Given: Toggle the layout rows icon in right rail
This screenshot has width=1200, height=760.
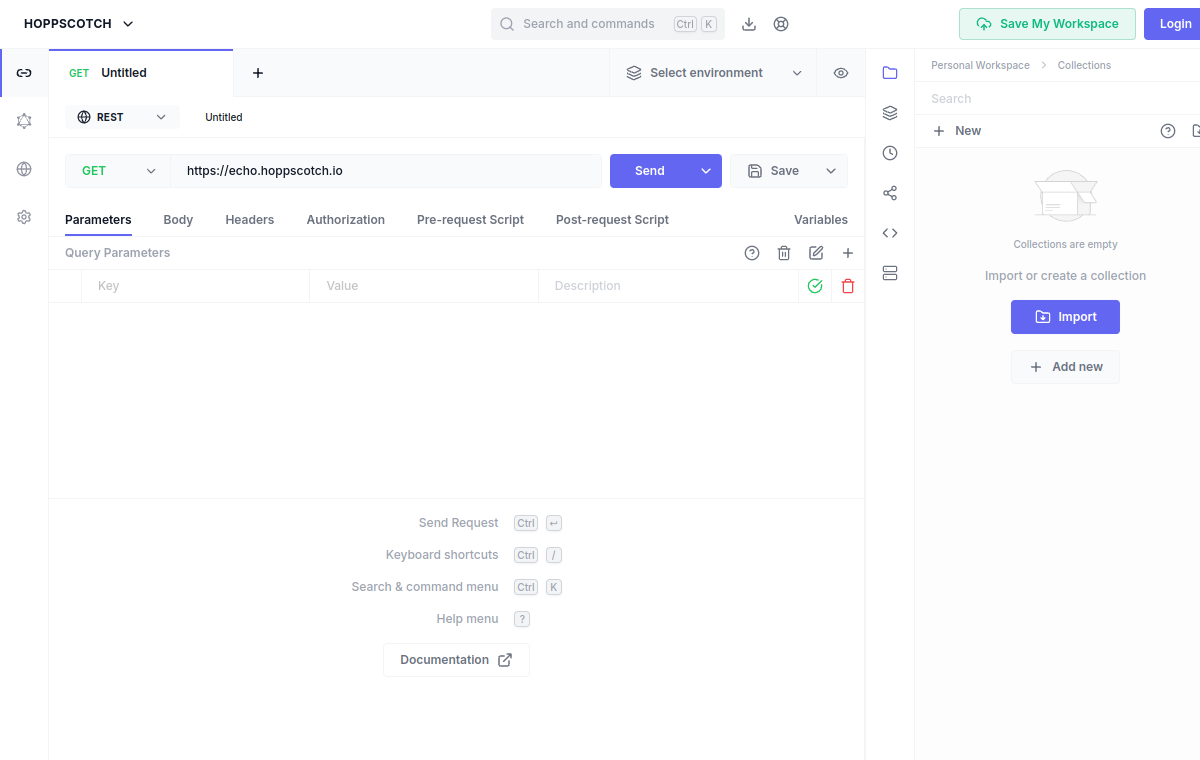Looking at the screenshot, I should coord(890,273).
